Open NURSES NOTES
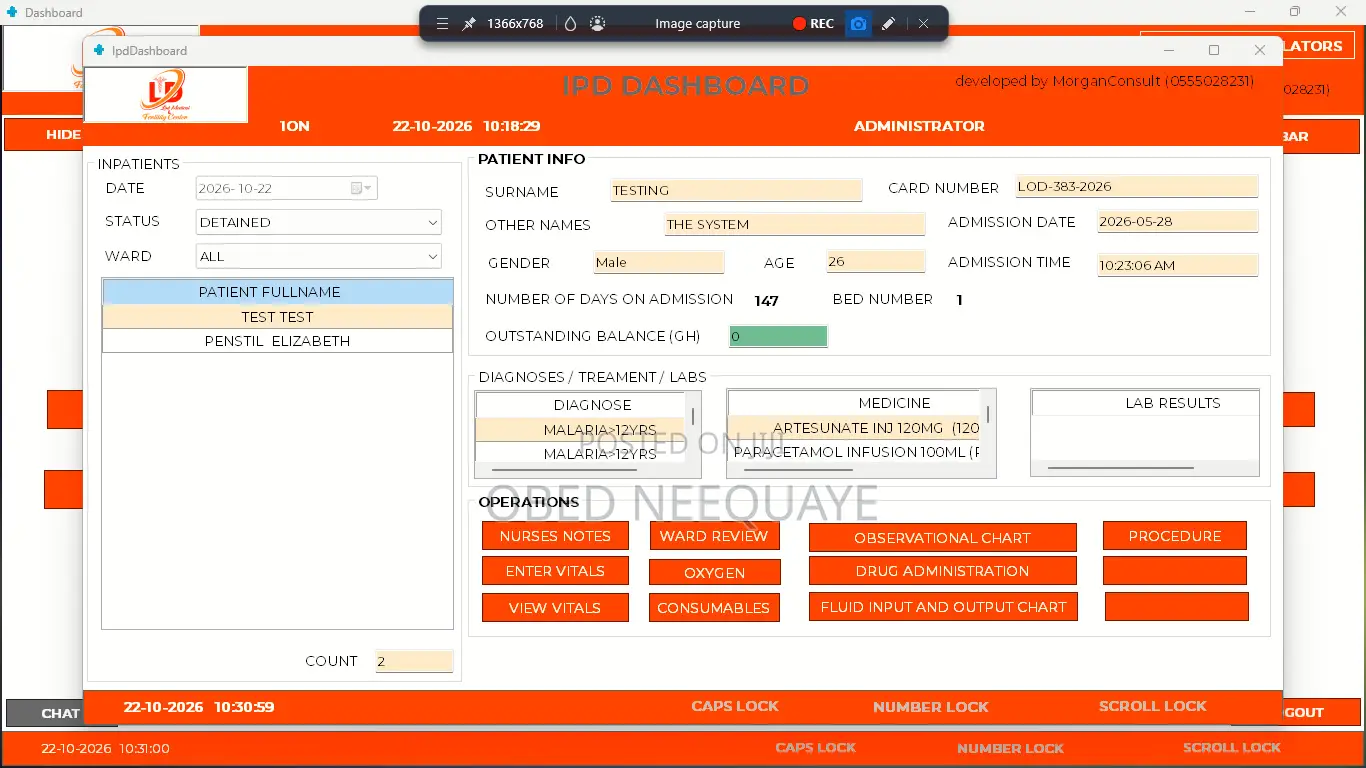Screen dimensions: 1366x768 click(x=555, y=536)
